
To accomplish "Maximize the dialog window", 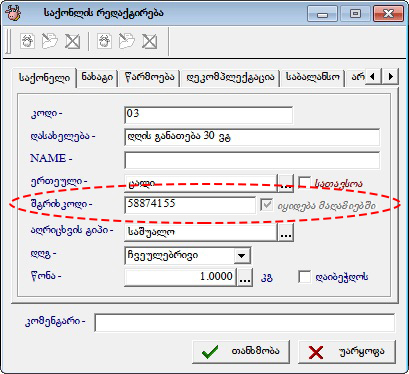I will [355, 14].
